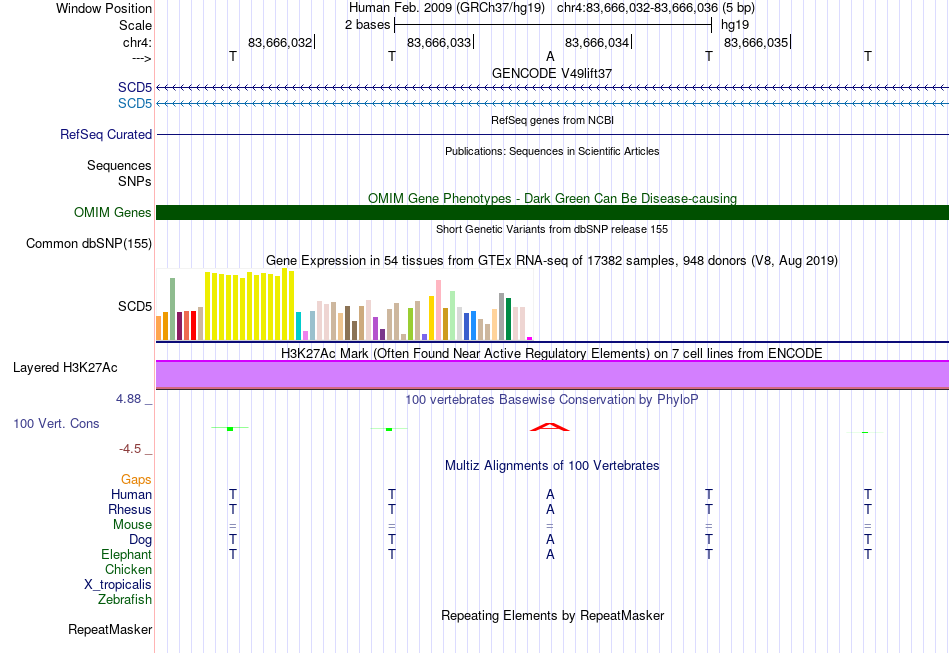Screen dimensions: 950x653
Task: Select the Zebrafish alignment row label
Action: pyautogui.click(x=125, y=599)
